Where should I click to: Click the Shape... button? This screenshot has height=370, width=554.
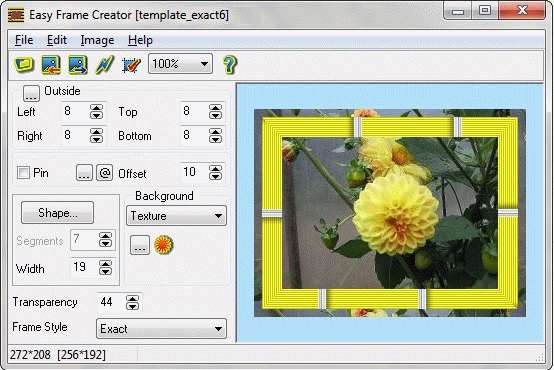click(58, 213)
